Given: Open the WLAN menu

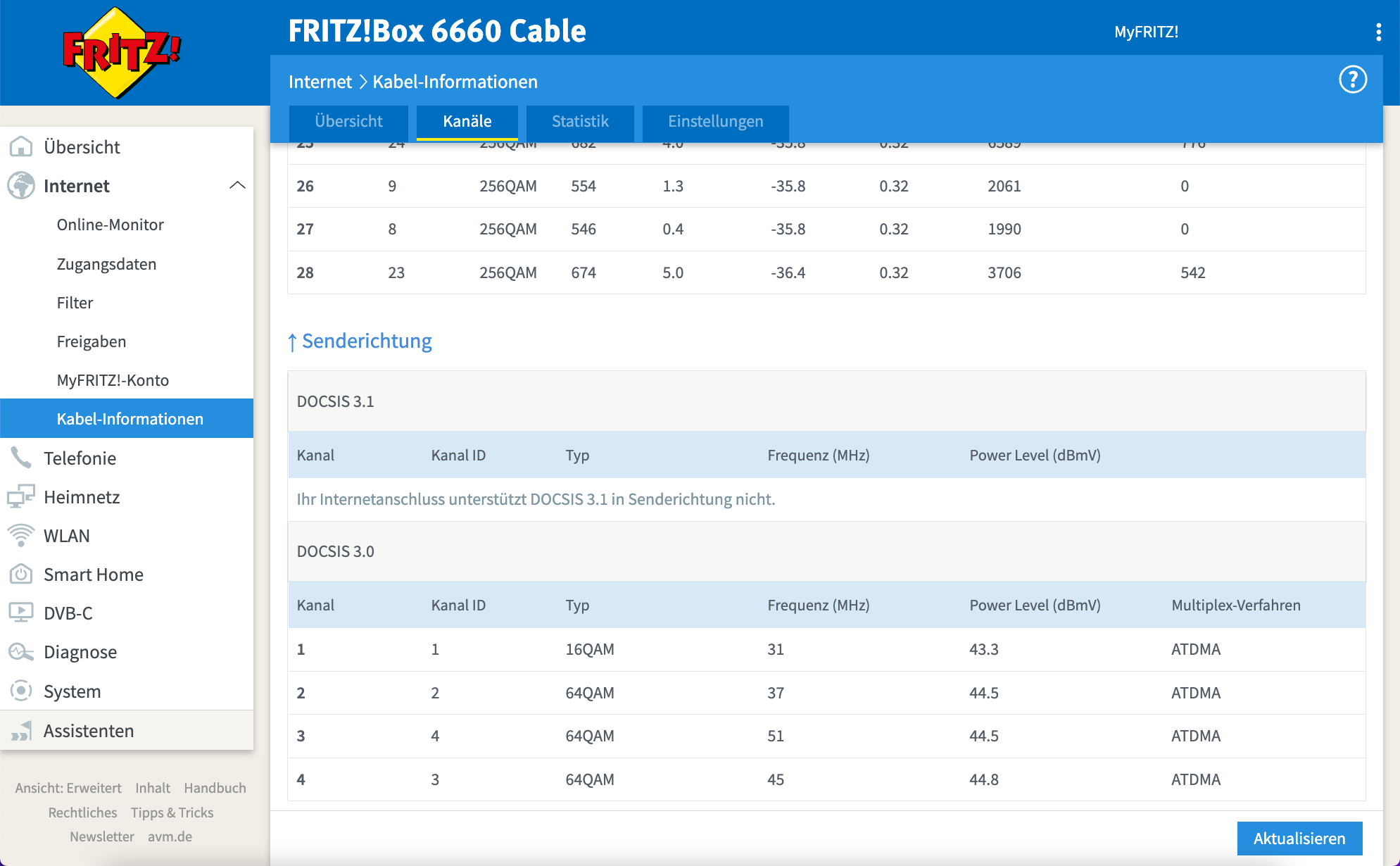Looking at the screenshot, I should click(67, 535).
